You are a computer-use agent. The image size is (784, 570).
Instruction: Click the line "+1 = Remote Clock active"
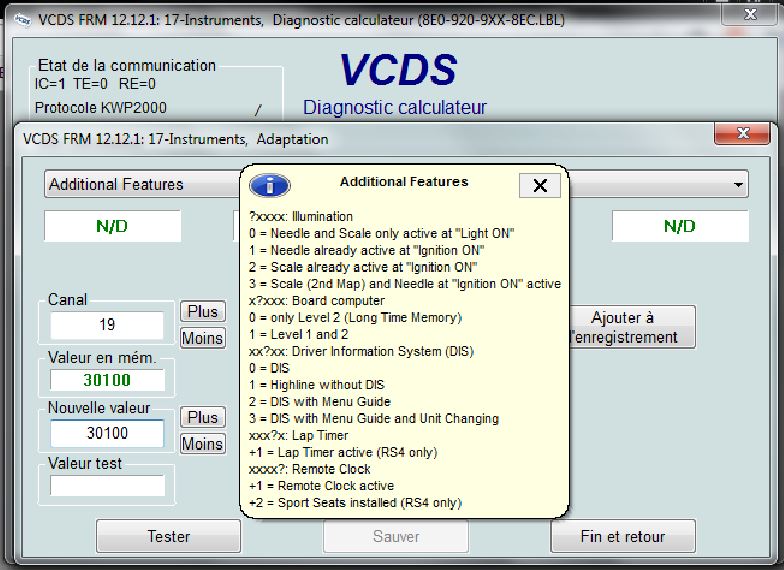tap(322, 486)
